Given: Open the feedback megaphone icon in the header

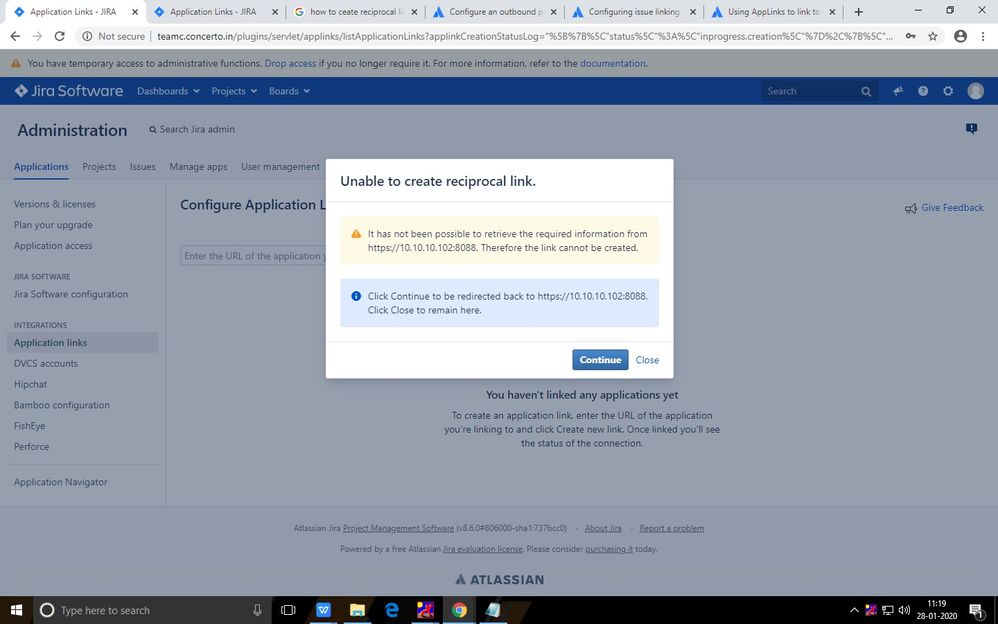Looking at the screenshot, I should coord(897,91).
